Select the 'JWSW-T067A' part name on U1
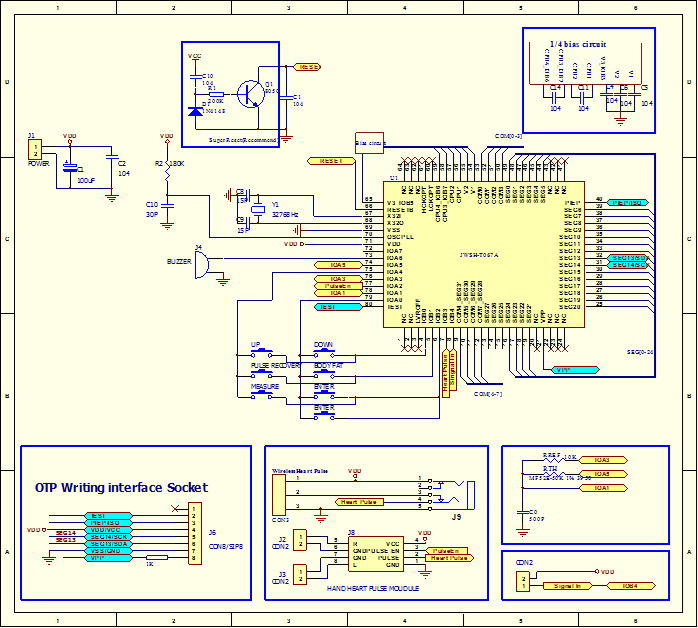The height and width of the screenshot is (628, 698). [479, 255]
